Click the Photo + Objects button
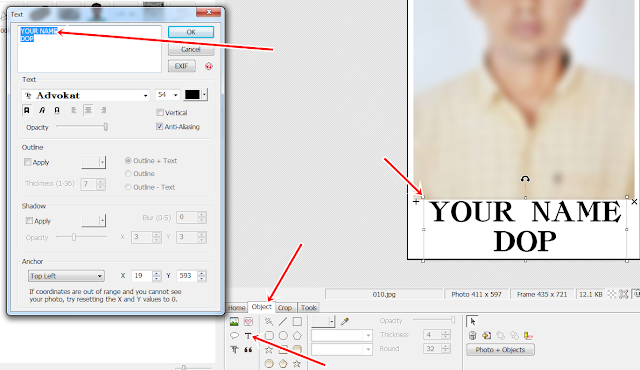This screenshot has height=370, width=640. (500, 350)
